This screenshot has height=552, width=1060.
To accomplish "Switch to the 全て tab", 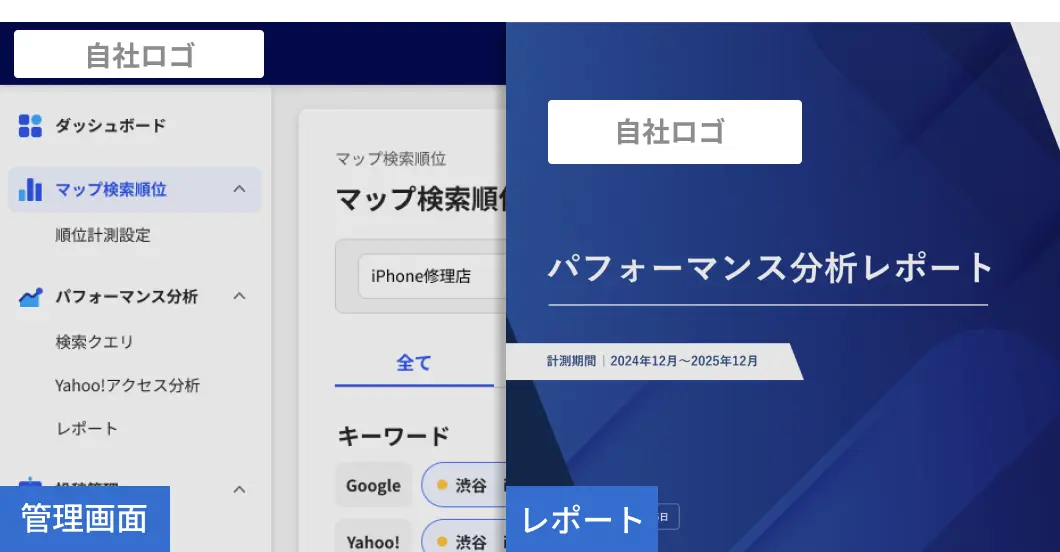I will pyautogui.click(x=414, y=363).
